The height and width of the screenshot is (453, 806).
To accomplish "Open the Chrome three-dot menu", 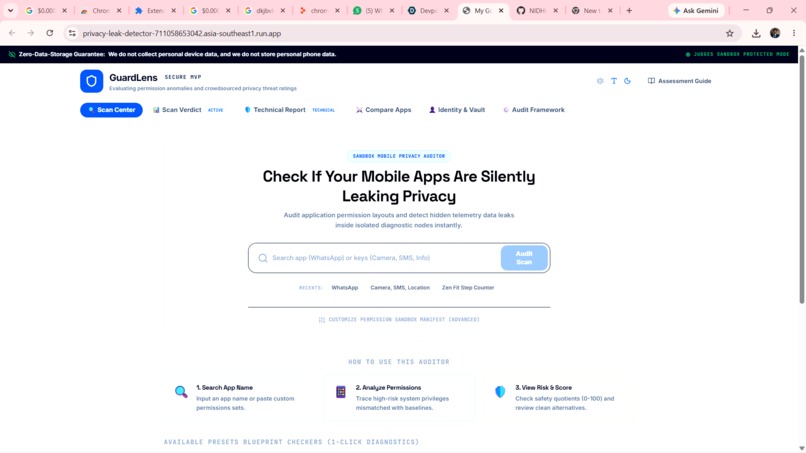I will click(x=794, y=33).
